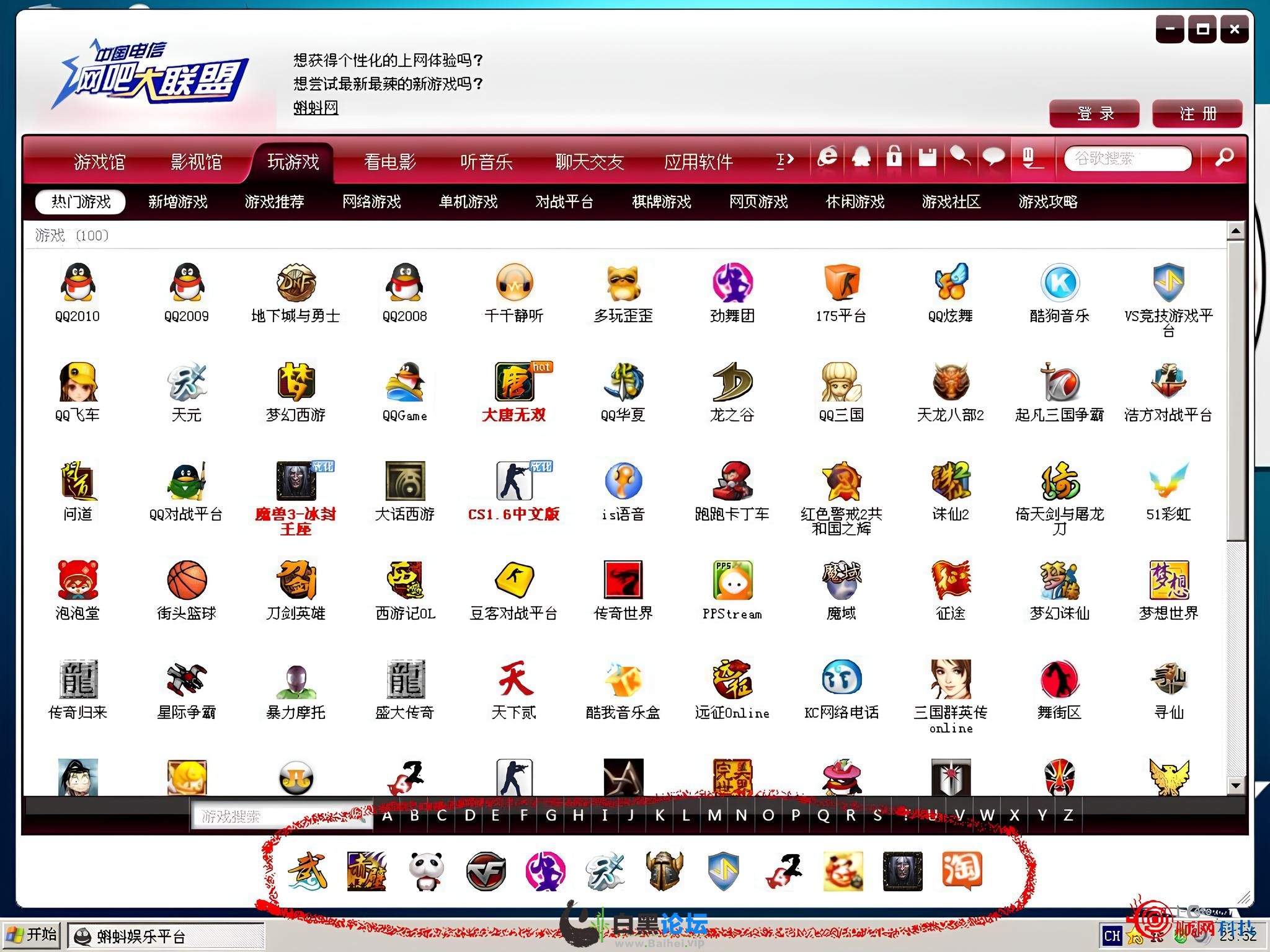Click the magnifier search button beside 谷歌搜索
This screenshot has width=1270, height=952.
point(1223,157)
